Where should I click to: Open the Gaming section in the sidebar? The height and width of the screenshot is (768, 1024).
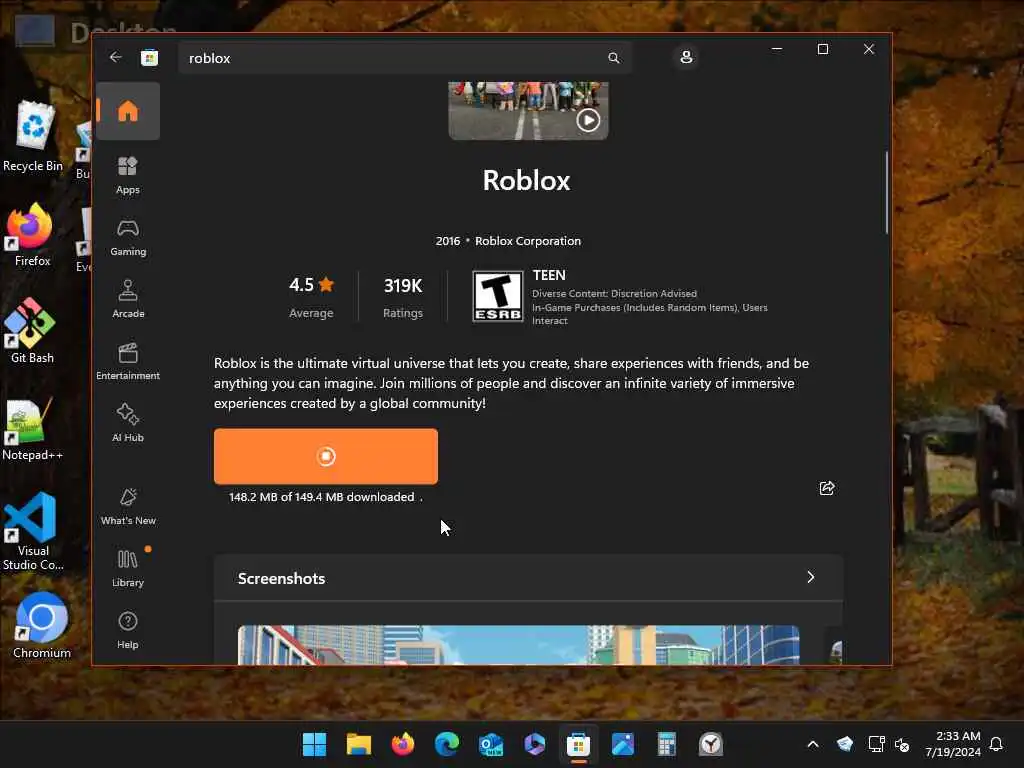pos(128,238)
